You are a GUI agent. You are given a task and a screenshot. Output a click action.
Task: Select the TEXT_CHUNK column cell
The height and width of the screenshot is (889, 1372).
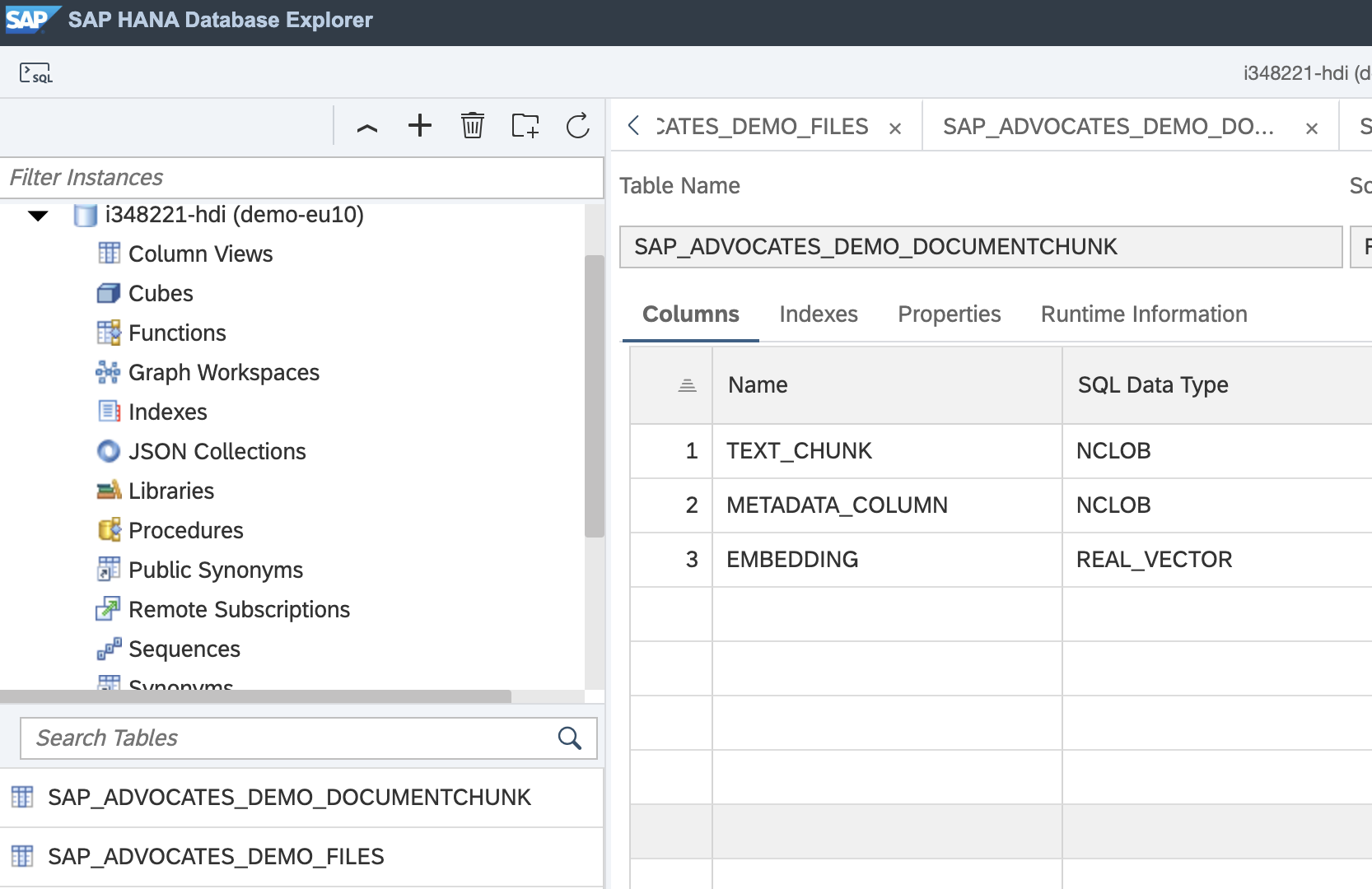(x=887, y=451)
